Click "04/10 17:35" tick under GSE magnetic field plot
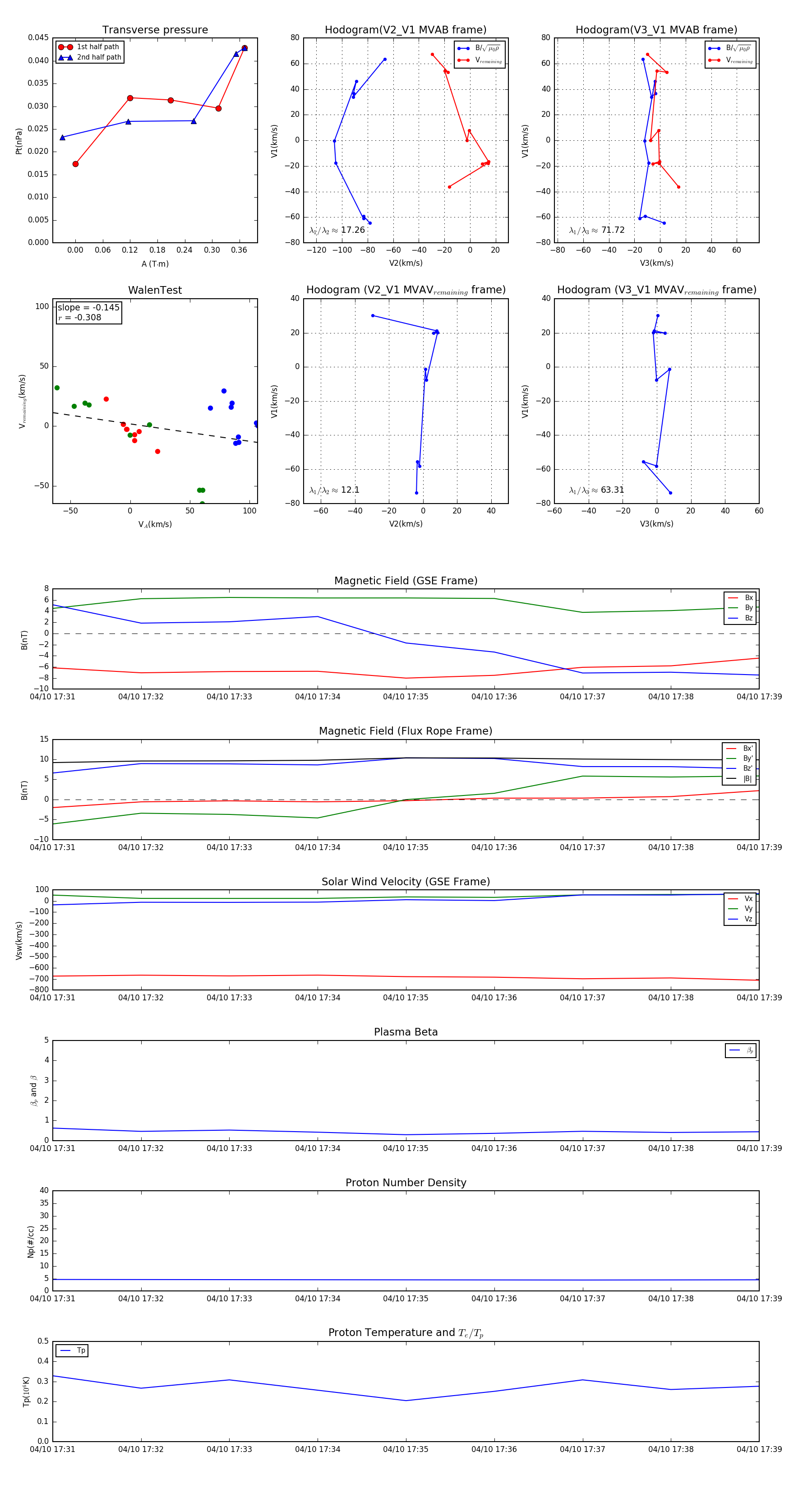Image resolution: width=812 pixels, height=1489 pixels. (x=406, y=697)
